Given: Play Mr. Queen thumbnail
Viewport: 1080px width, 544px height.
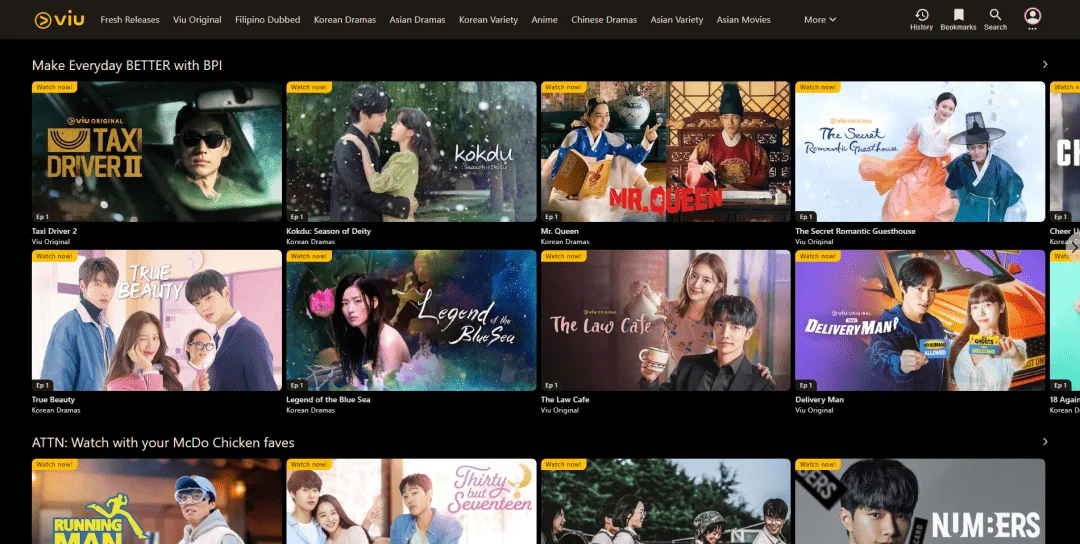Looking at the screenshot, I should pyautogui.click(x=665, y=151).
